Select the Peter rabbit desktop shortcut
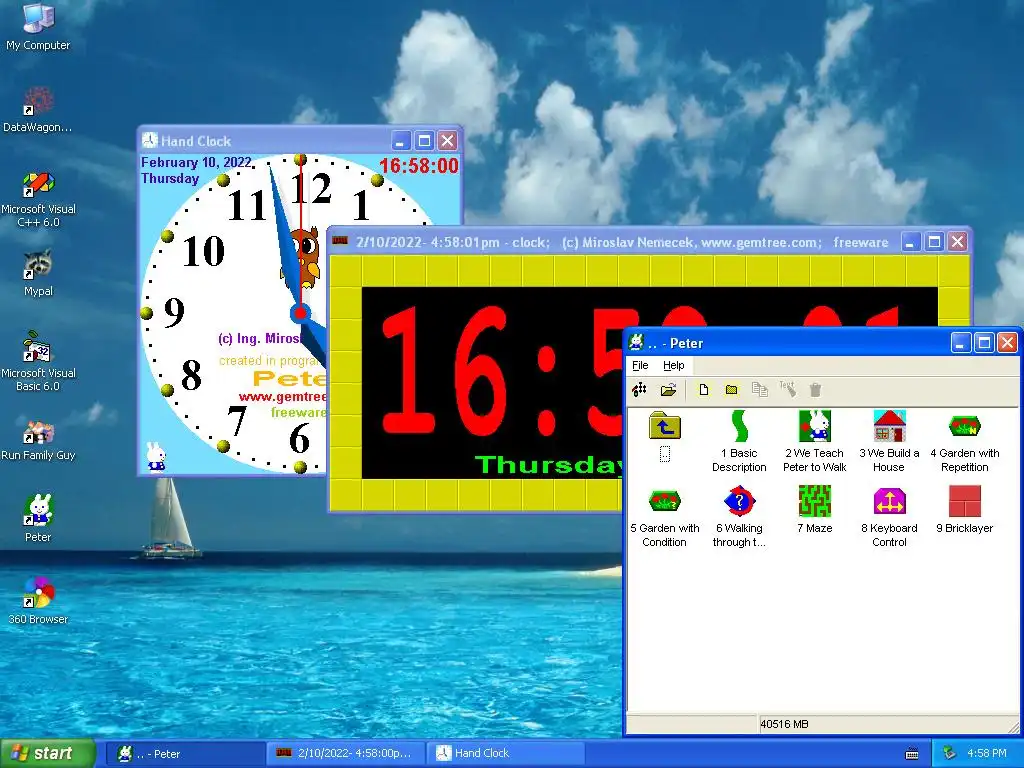This screenshot has height=768, width=1024. click(38, 519)
